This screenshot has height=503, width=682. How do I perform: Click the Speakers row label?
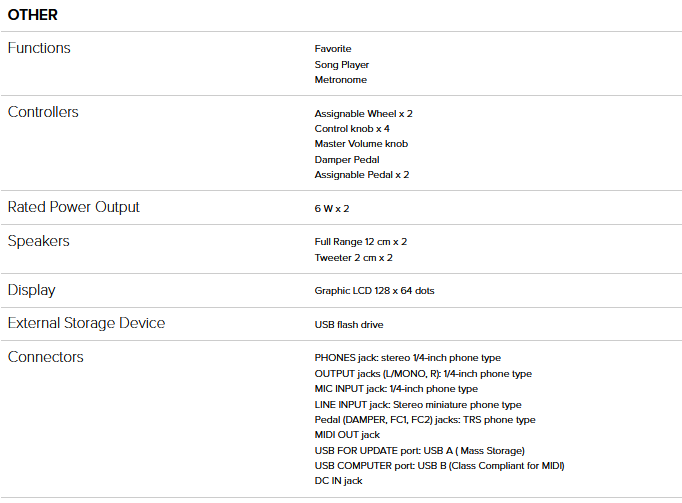click(39, 241)
